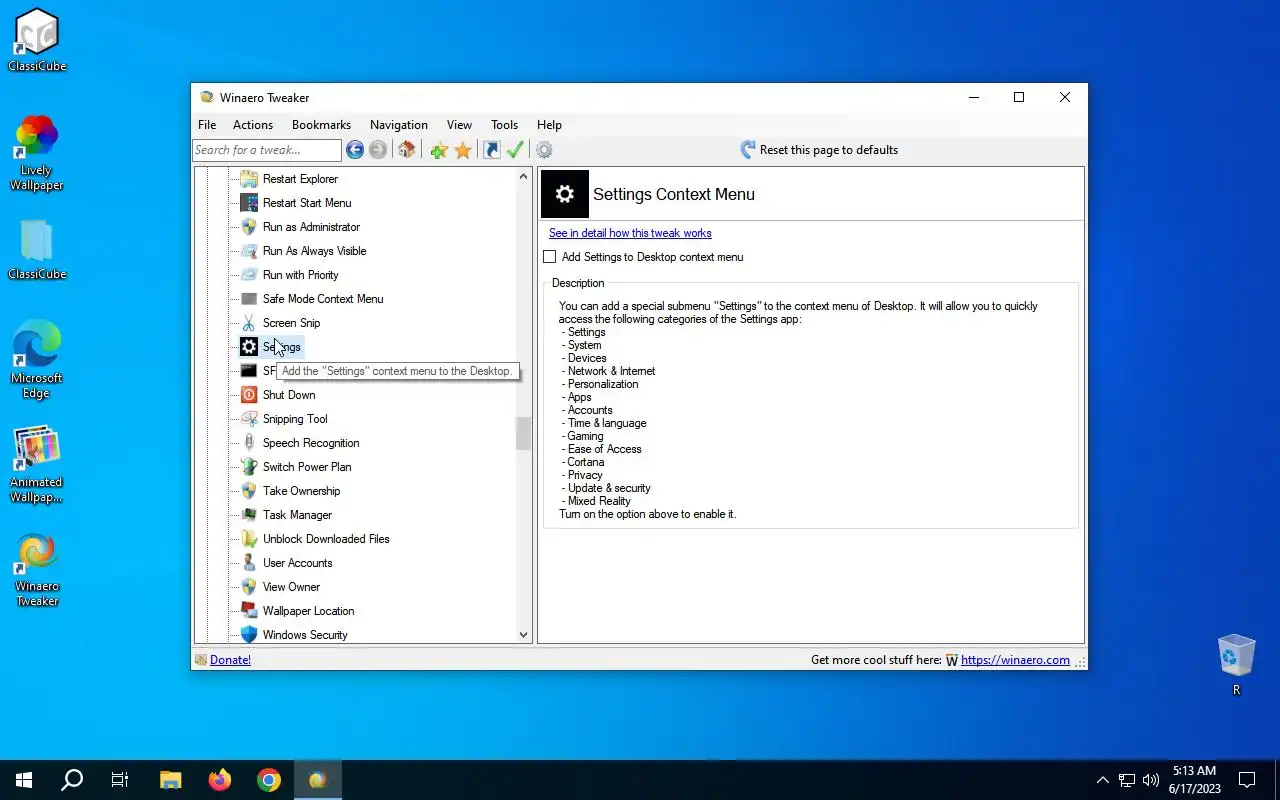
Task: Click the green checkmark toolbar icon
Action: 515,150
